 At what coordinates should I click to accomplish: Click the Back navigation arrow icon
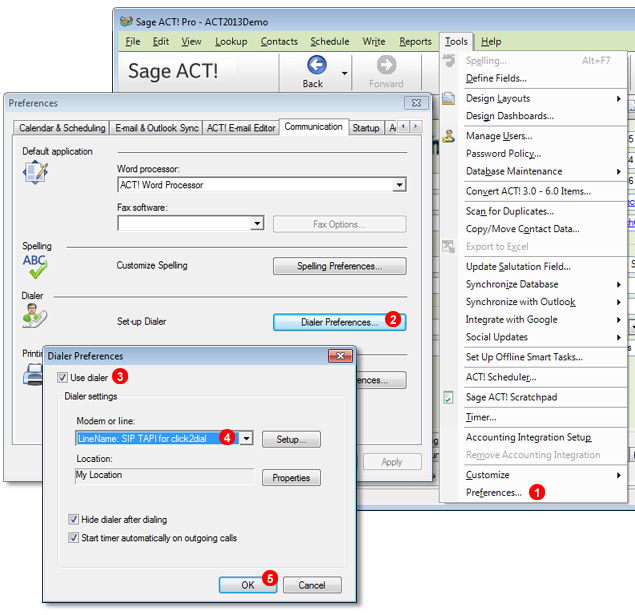click(x=317, y=66)
